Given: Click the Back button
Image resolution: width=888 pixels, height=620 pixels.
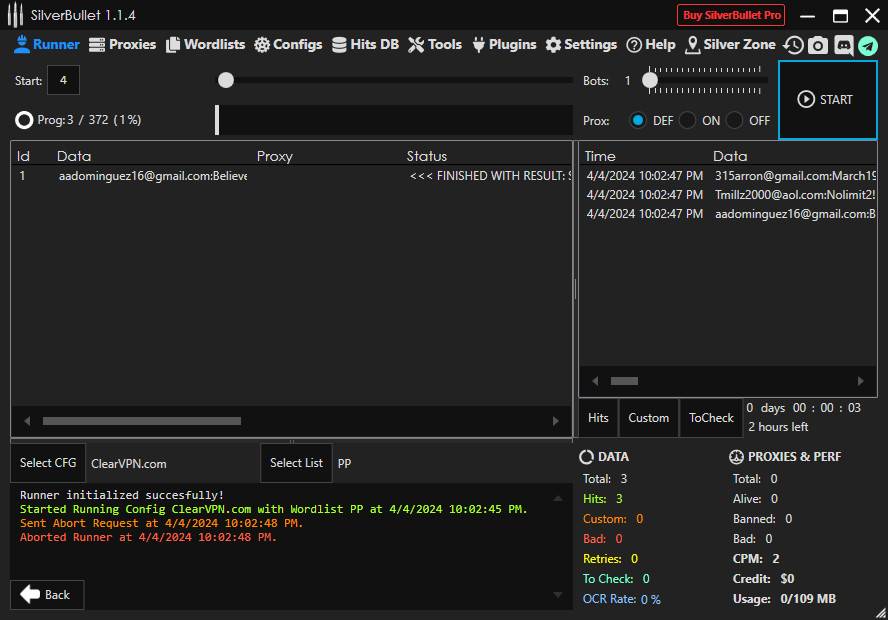Looking at the screenshot, I should click(x=47, y=594).
